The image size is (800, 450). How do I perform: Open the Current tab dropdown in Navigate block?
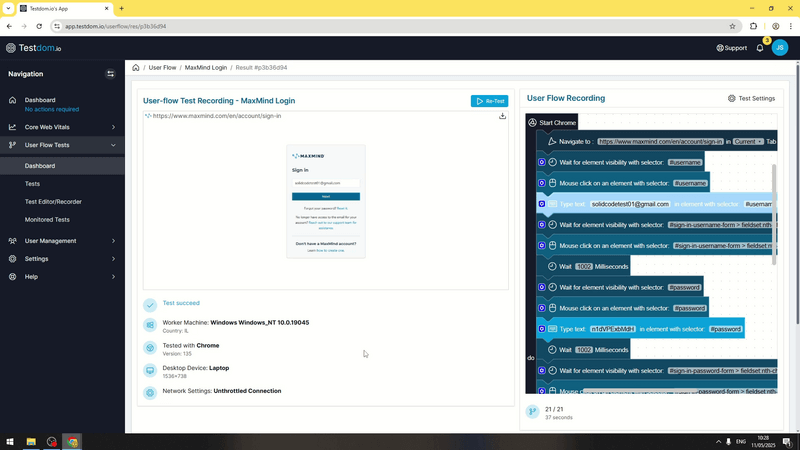(748, 141)
